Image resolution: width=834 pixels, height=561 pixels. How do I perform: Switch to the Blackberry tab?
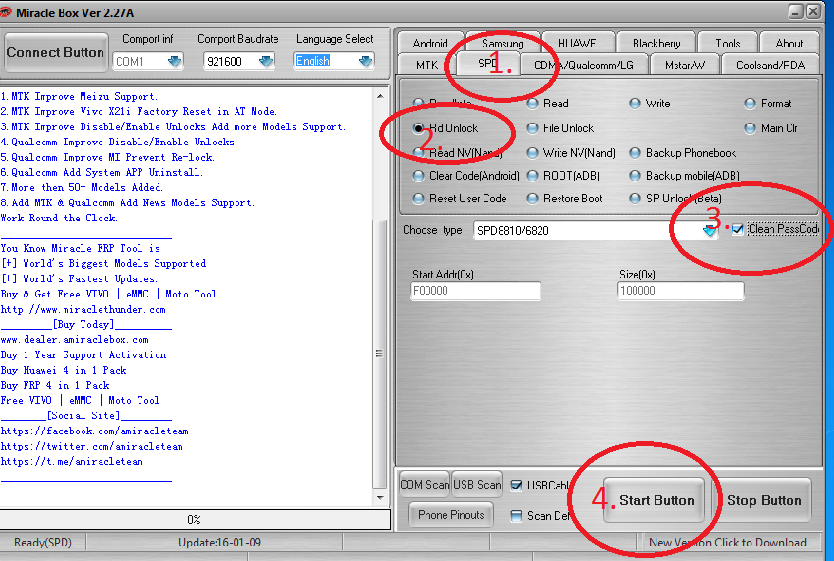[x=656, y=43]
